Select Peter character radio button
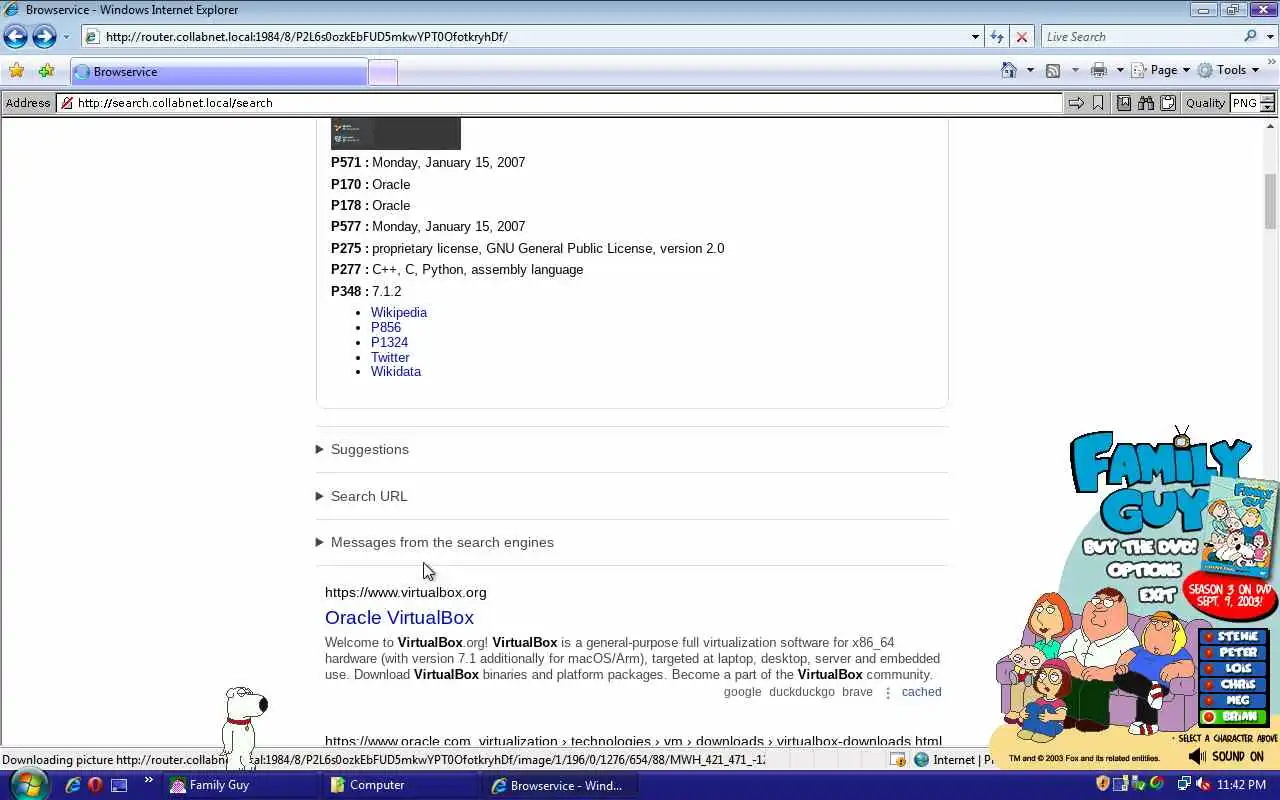The image size is (1280, 800). coord(1208,652)
